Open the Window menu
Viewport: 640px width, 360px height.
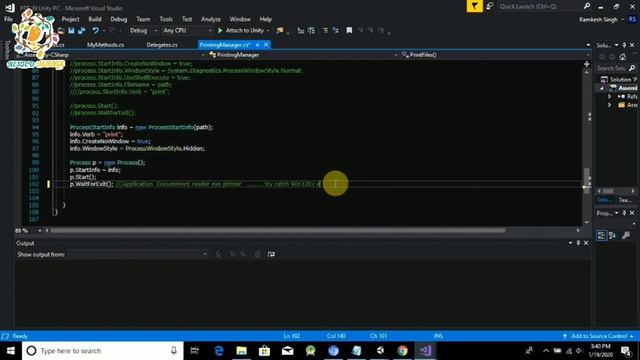(x=240, y=19)
